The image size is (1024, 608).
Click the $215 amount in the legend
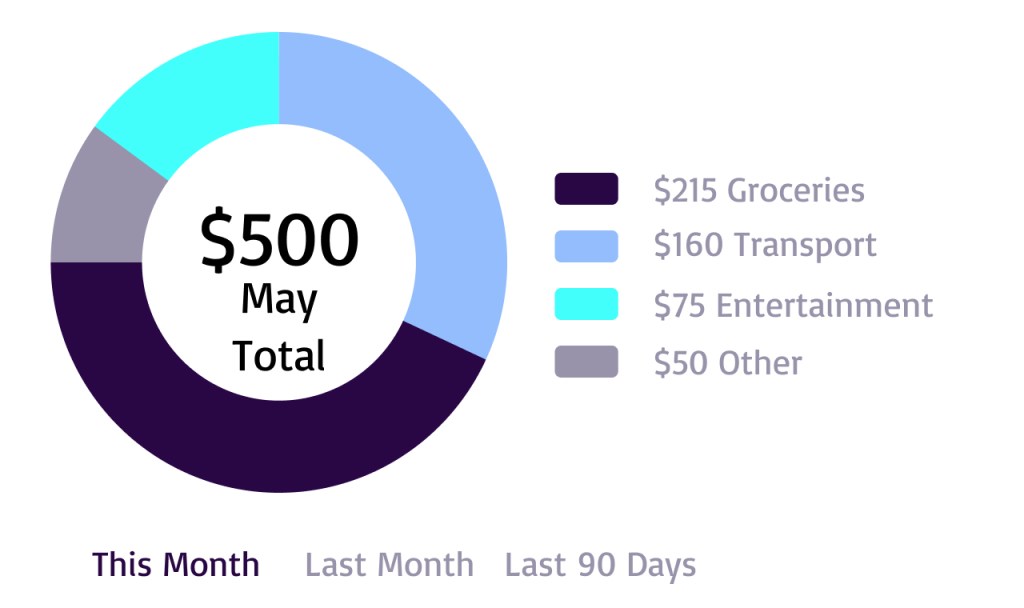685,190
